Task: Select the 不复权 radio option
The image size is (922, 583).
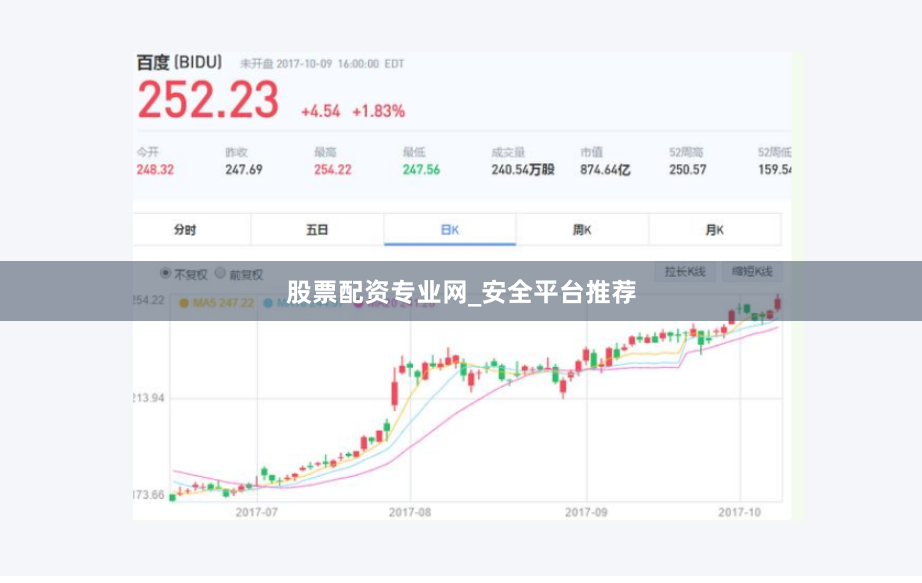Action: tap(165, 273)
